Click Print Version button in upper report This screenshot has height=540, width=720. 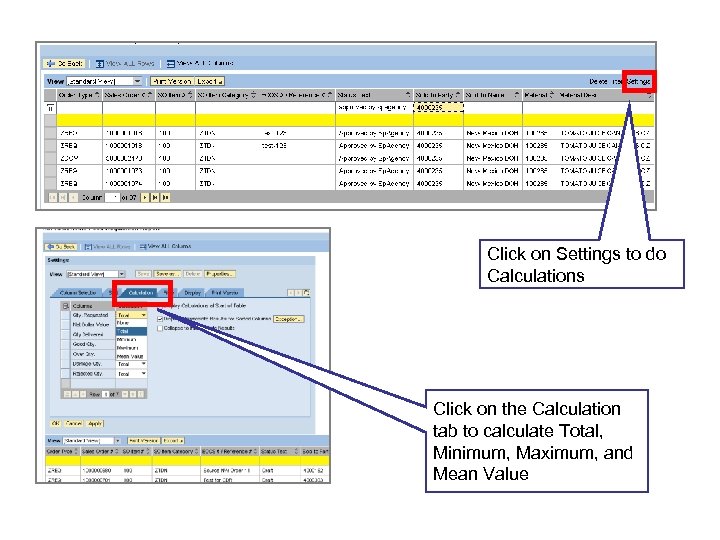172,81
